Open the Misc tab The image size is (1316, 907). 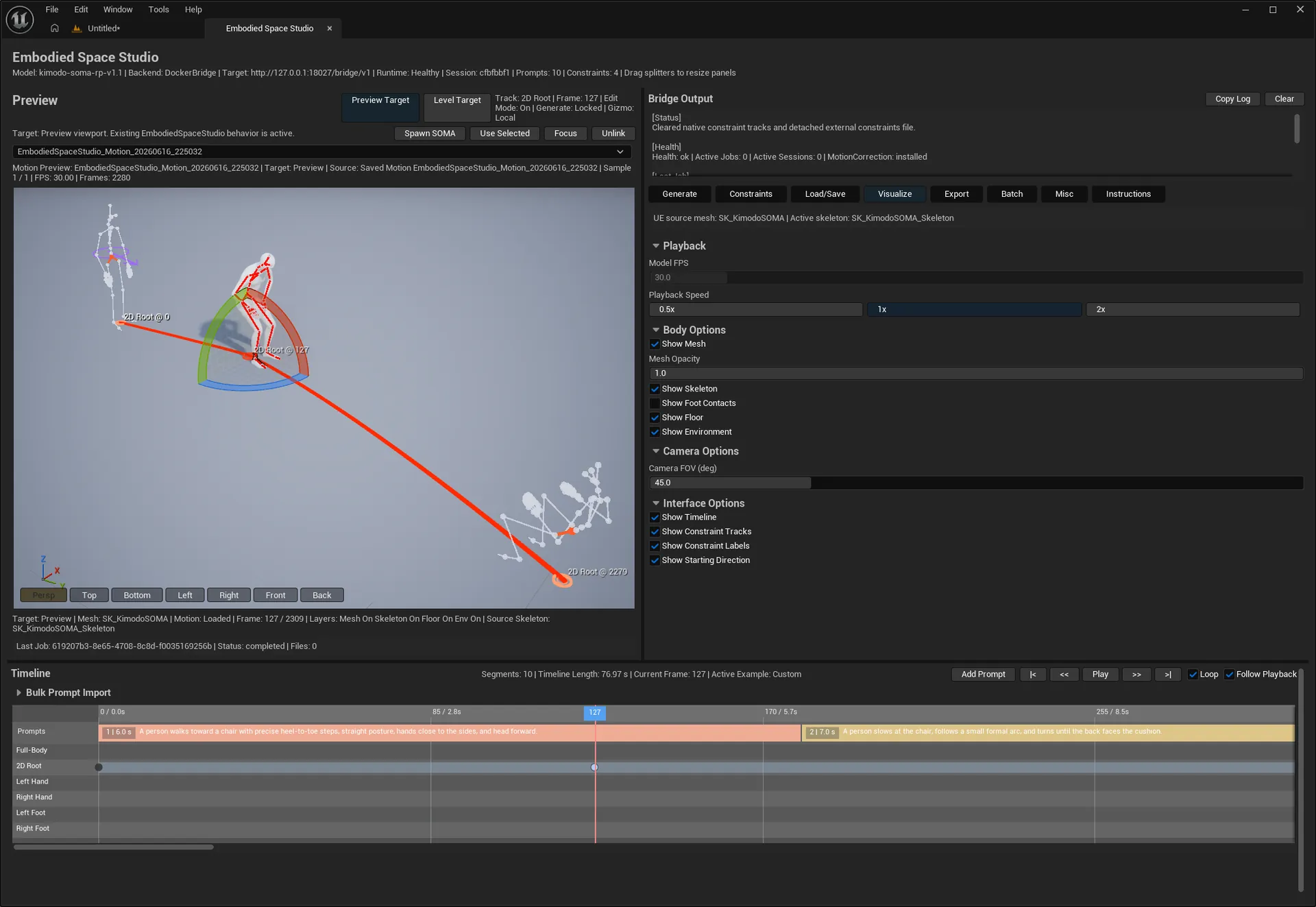point(1064,194)
